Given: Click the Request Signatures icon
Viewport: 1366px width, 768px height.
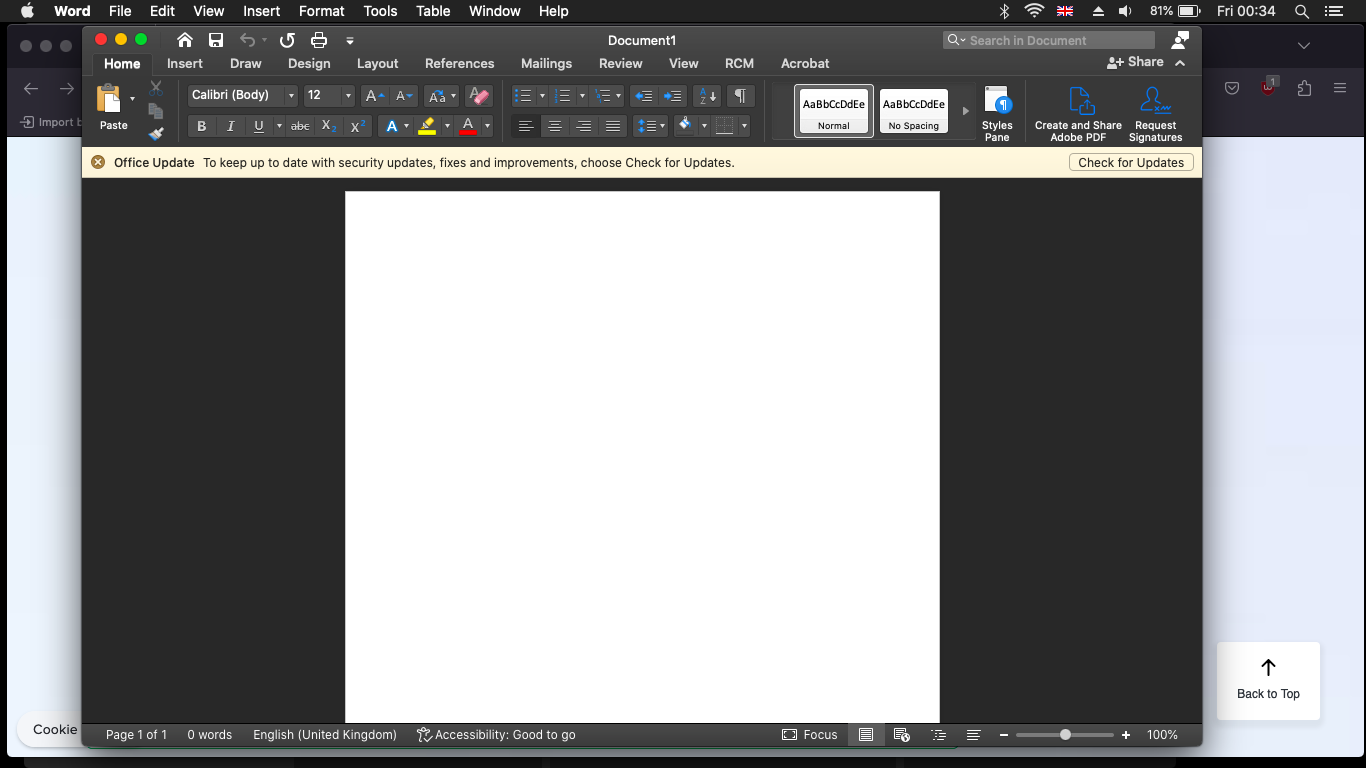Looking at the screenshot, I should click(x=1155, y=113).
